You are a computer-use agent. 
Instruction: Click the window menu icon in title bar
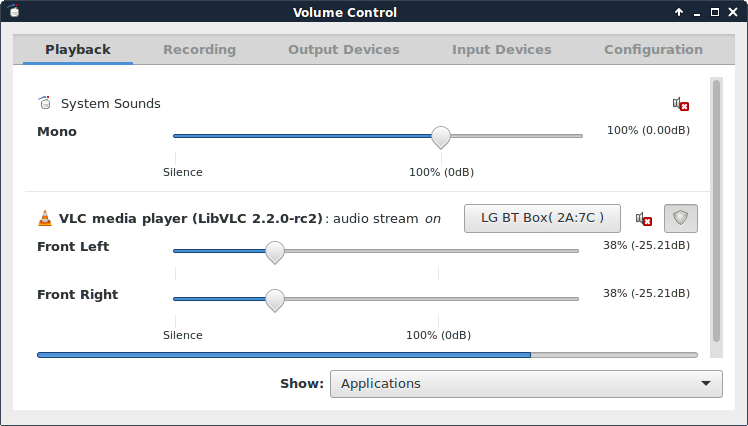(x=13, y=12)
